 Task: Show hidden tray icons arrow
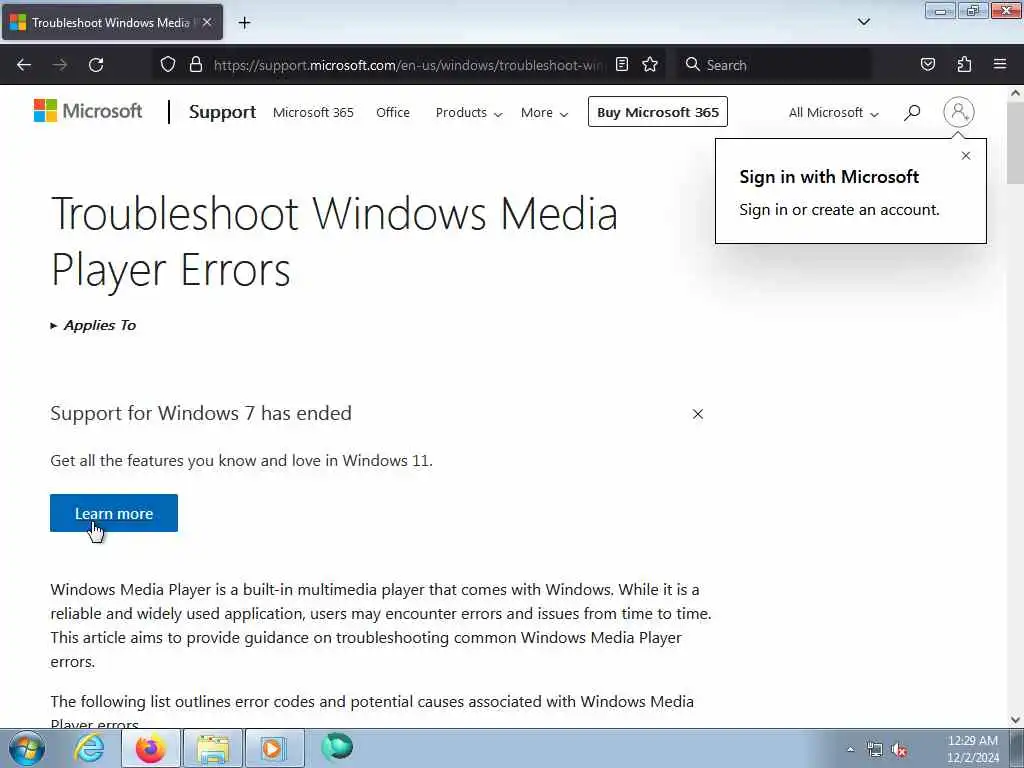click(x=850, y=750)
